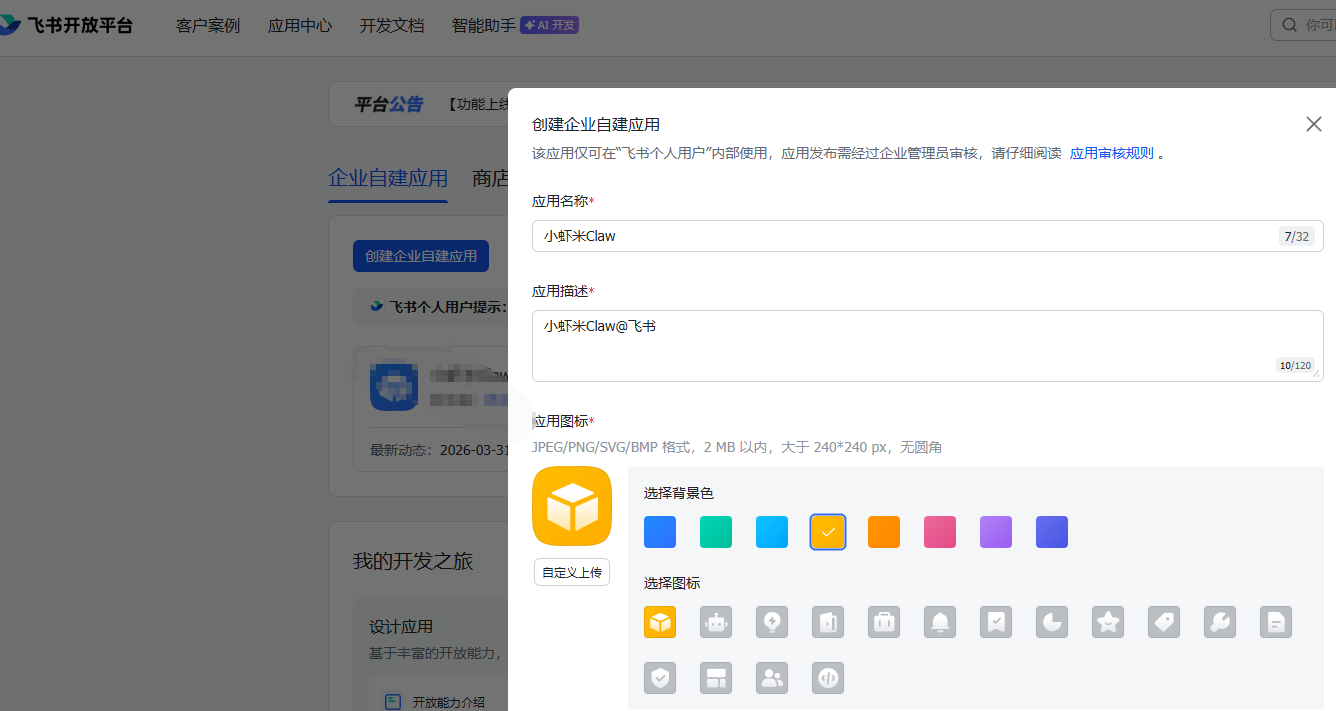The width and height of the screenshot is (1336, 711).
Task: Click the blurred app avatar in list
Action: [394, 387]
